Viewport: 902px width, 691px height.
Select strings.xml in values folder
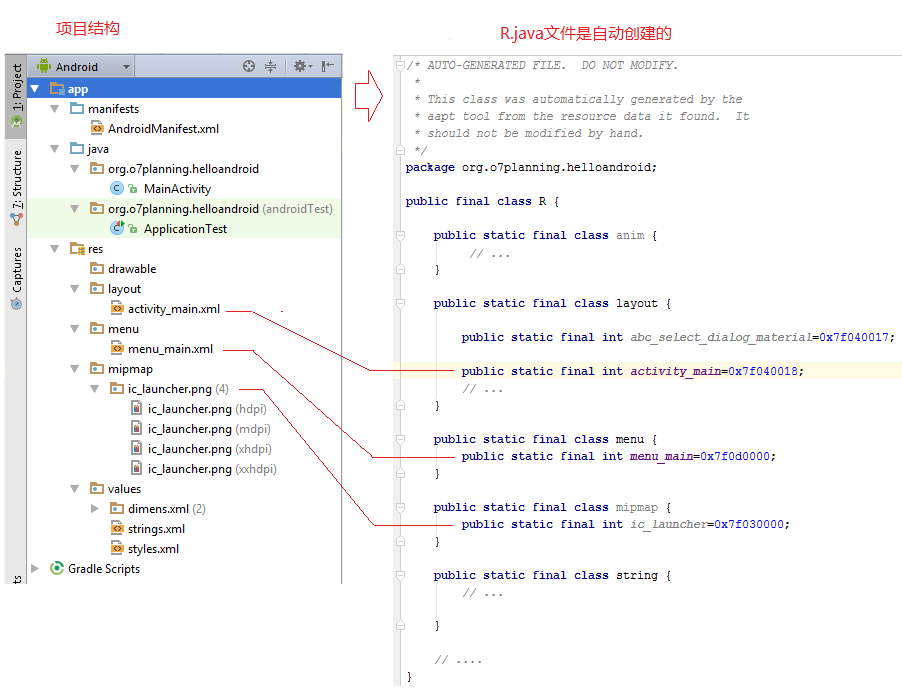coord(156,529)
